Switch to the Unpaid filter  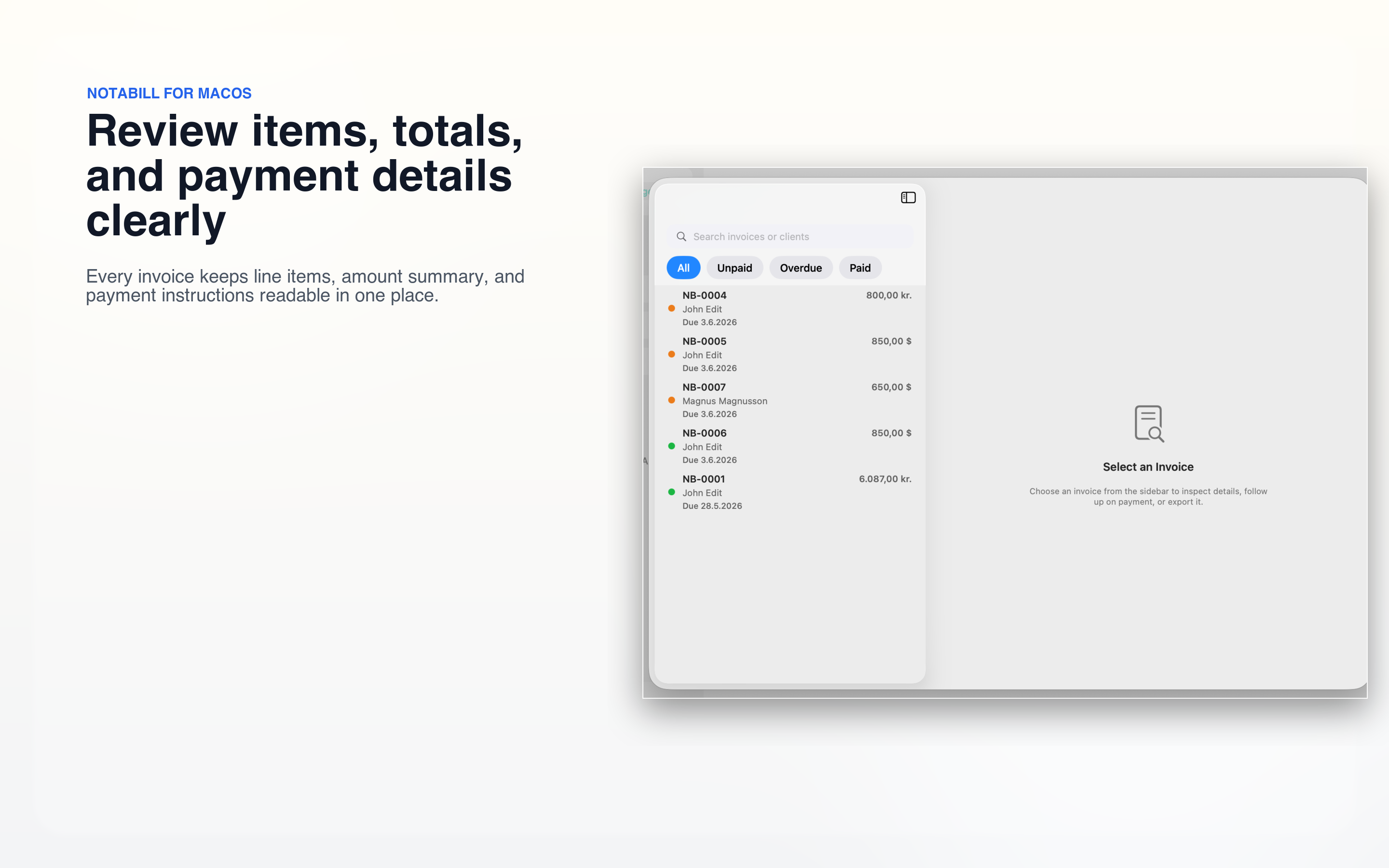[734, 268]
